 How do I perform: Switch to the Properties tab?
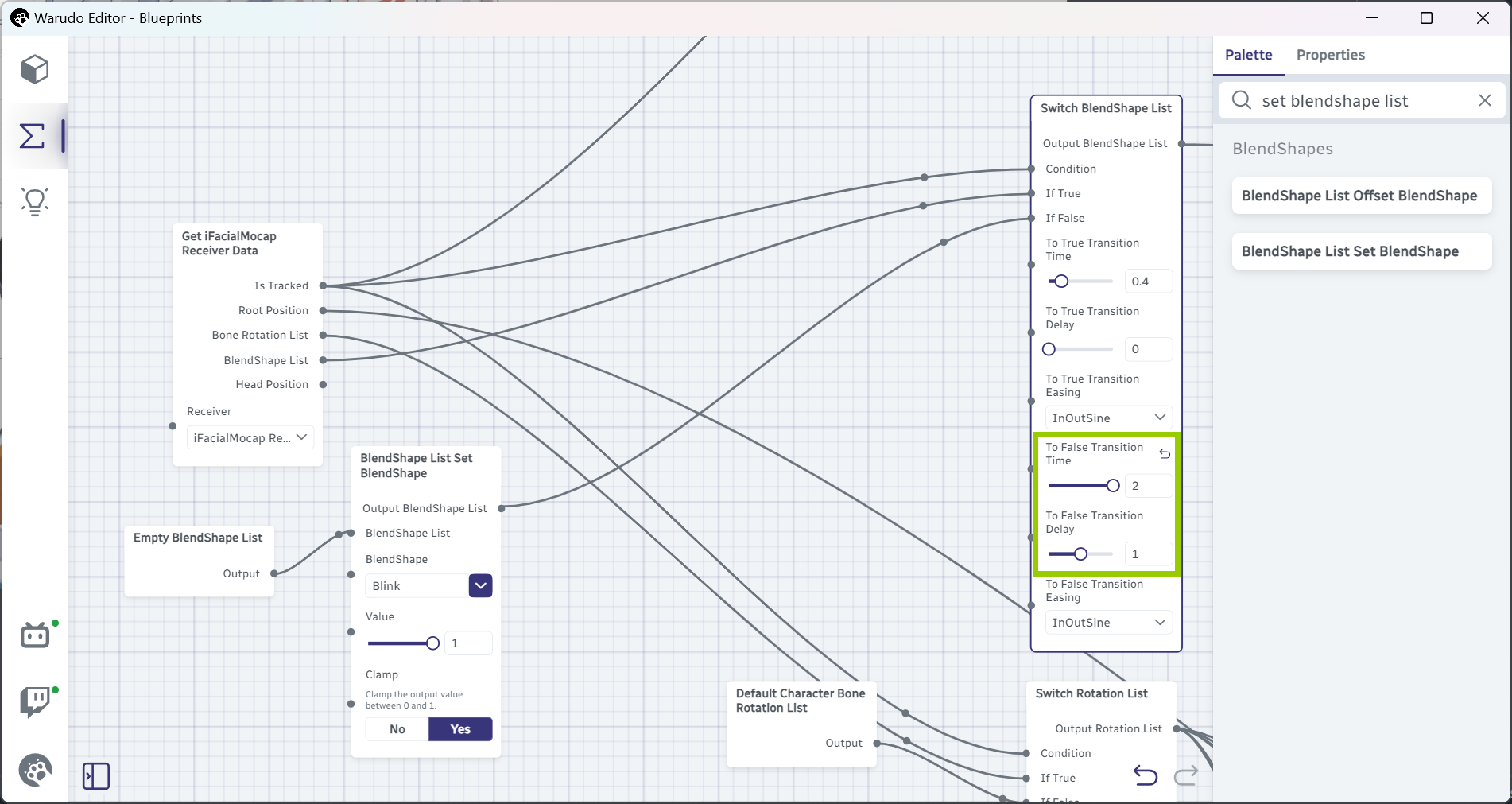[x=1330, y=55]
